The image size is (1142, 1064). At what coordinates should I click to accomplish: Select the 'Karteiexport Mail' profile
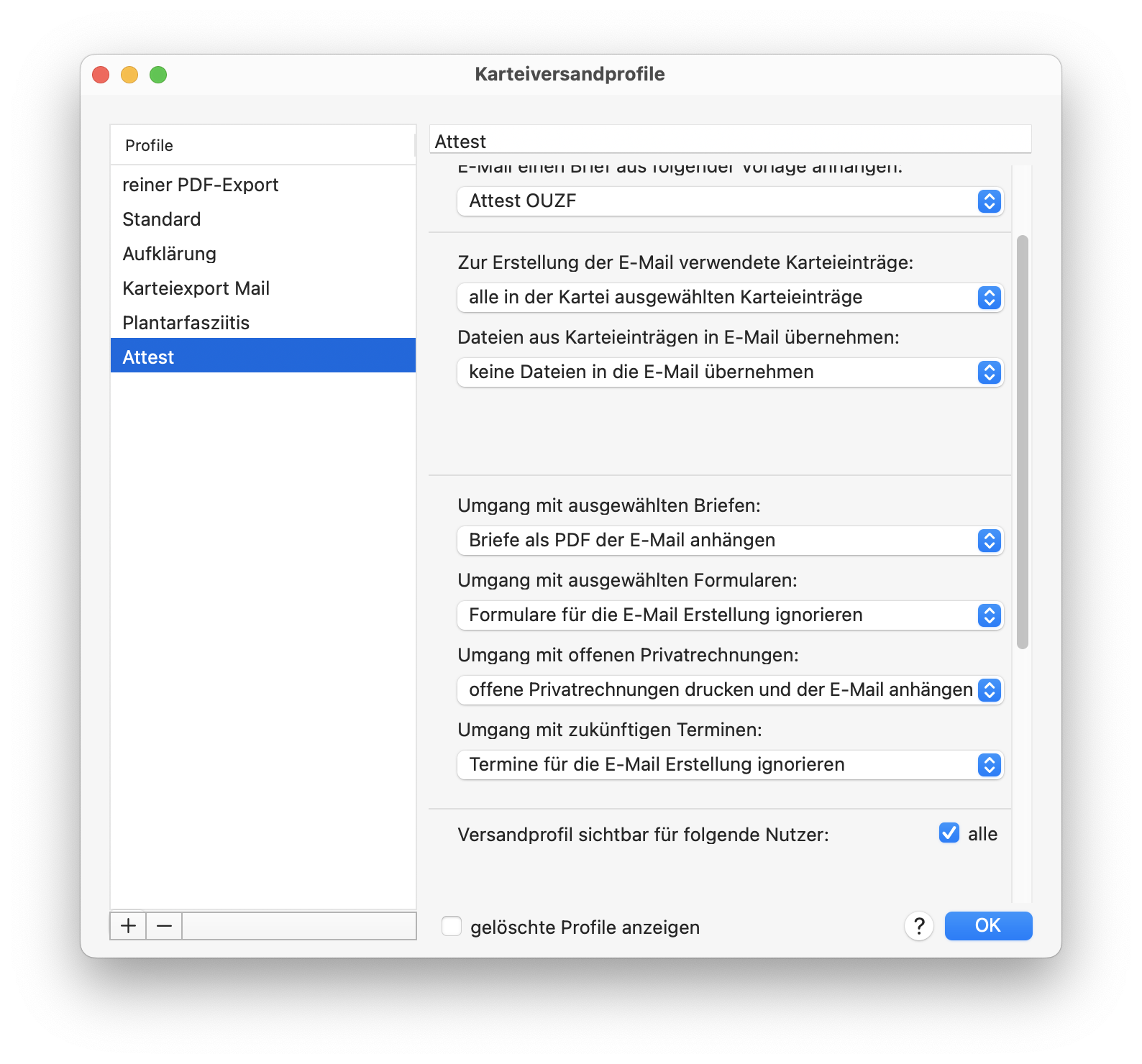[263, 288]
